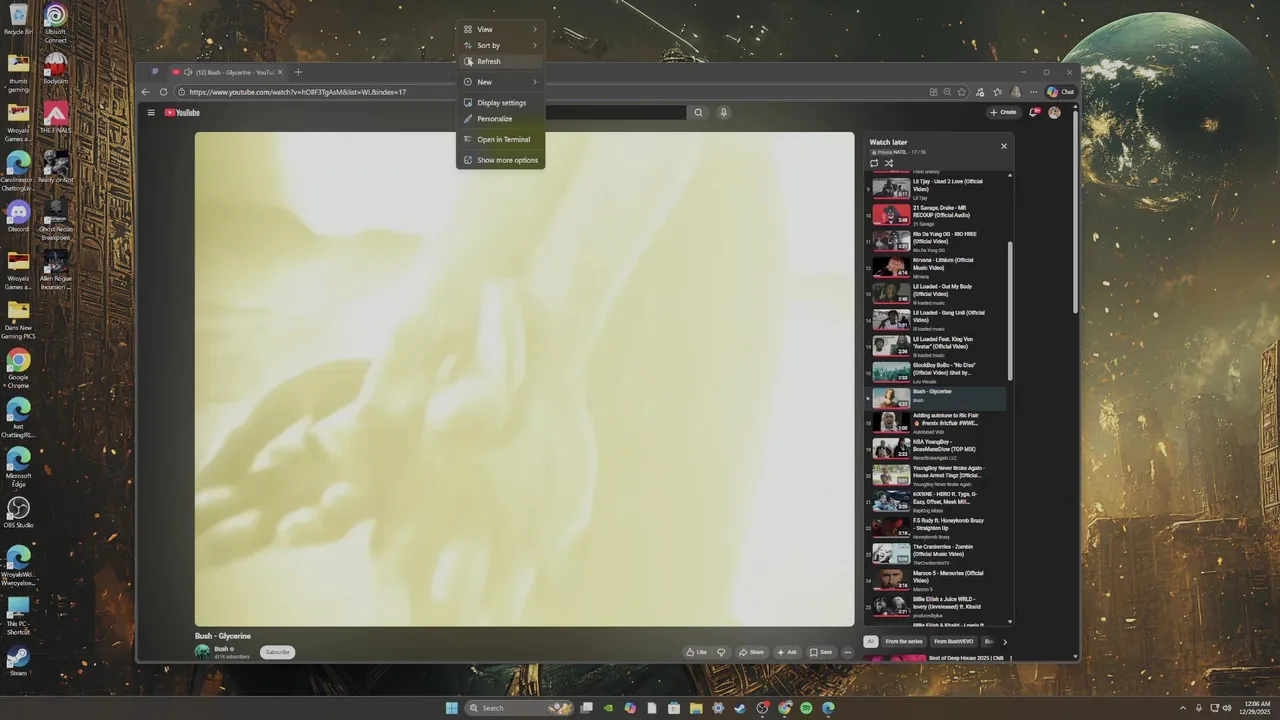Select Maroon 5 - Memories playlist item
This screenshot has width=1280, height=720.
point(936,579)
